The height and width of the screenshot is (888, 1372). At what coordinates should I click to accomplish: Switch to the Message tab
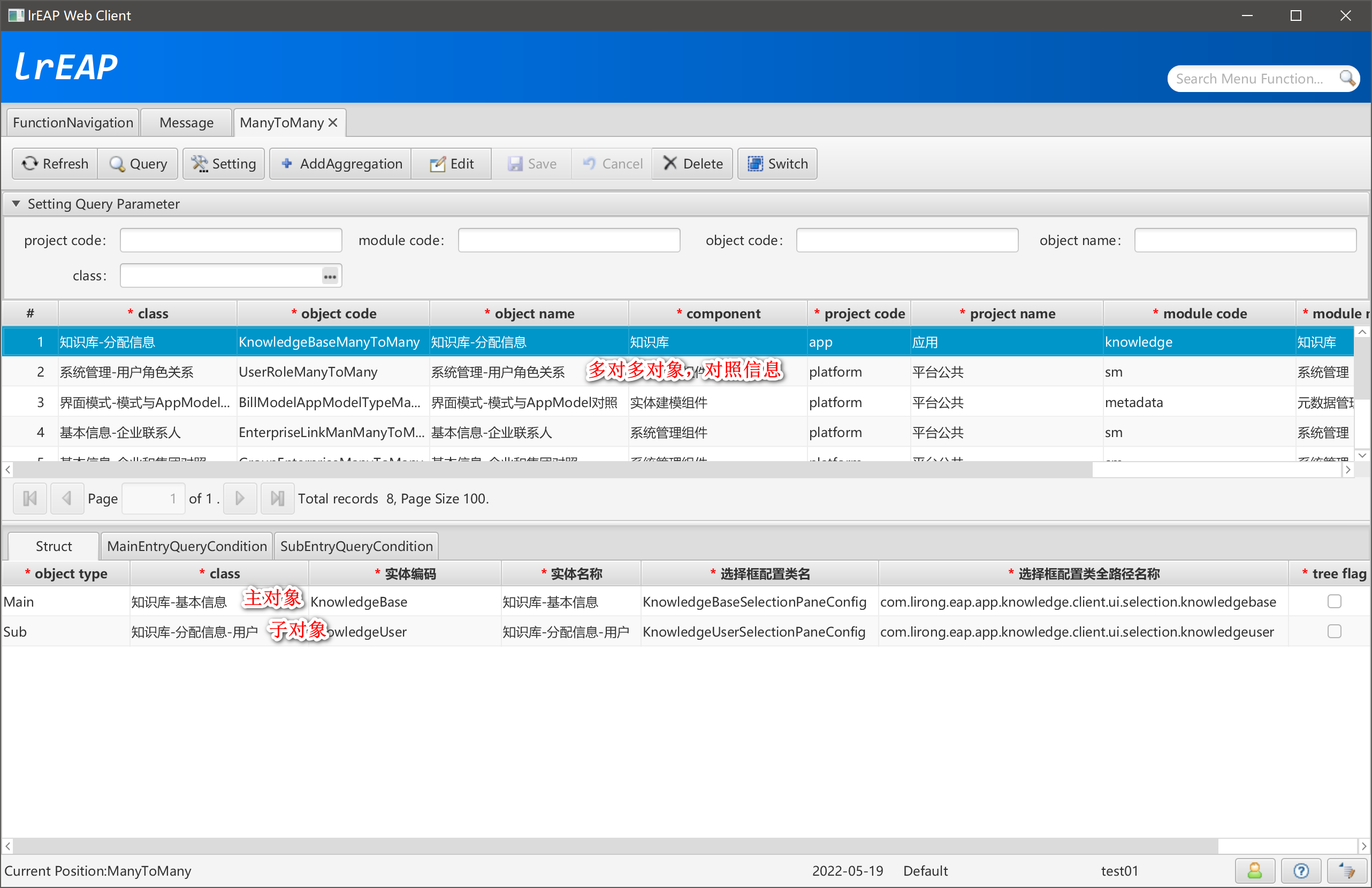coord(186,122)
